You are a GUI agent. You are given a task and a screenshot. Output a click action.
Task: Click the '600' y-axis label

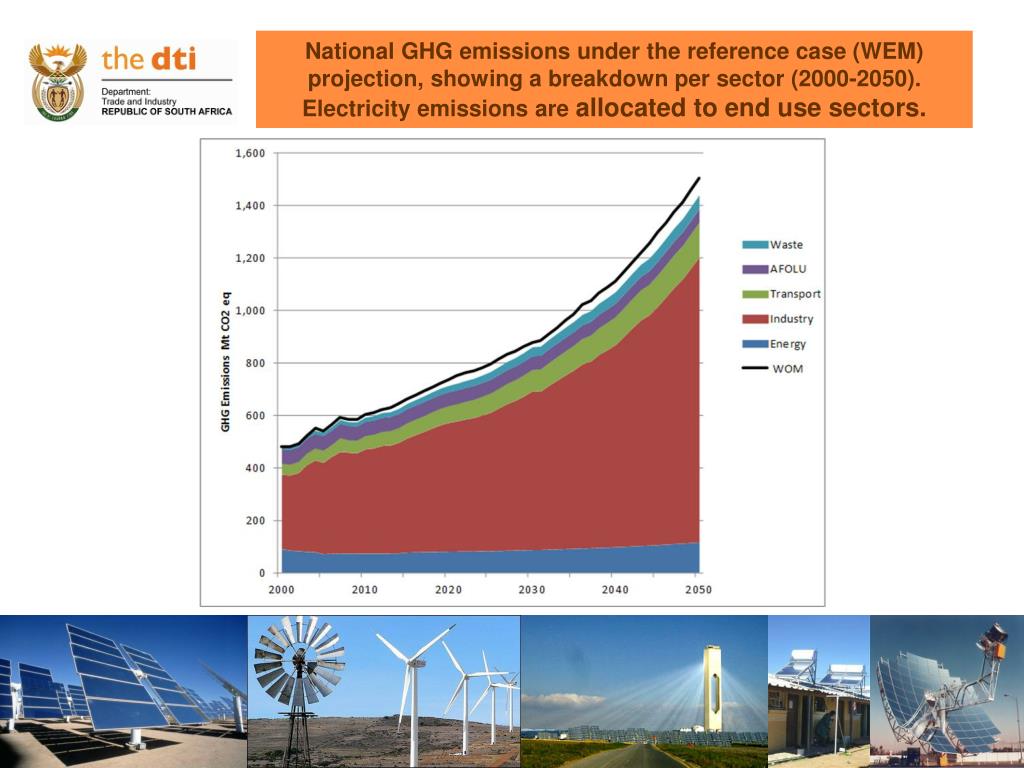coord(255,416)
